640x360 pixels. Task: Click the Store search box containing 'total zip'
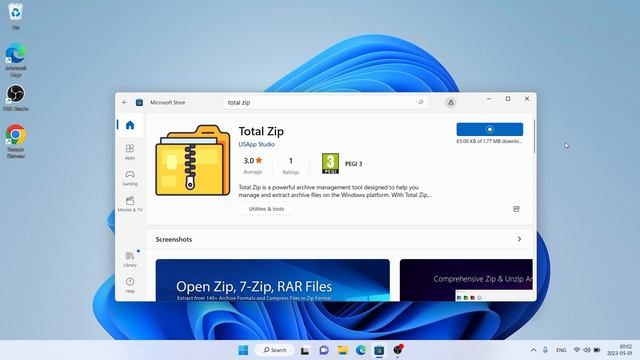[x=325, y=102]
